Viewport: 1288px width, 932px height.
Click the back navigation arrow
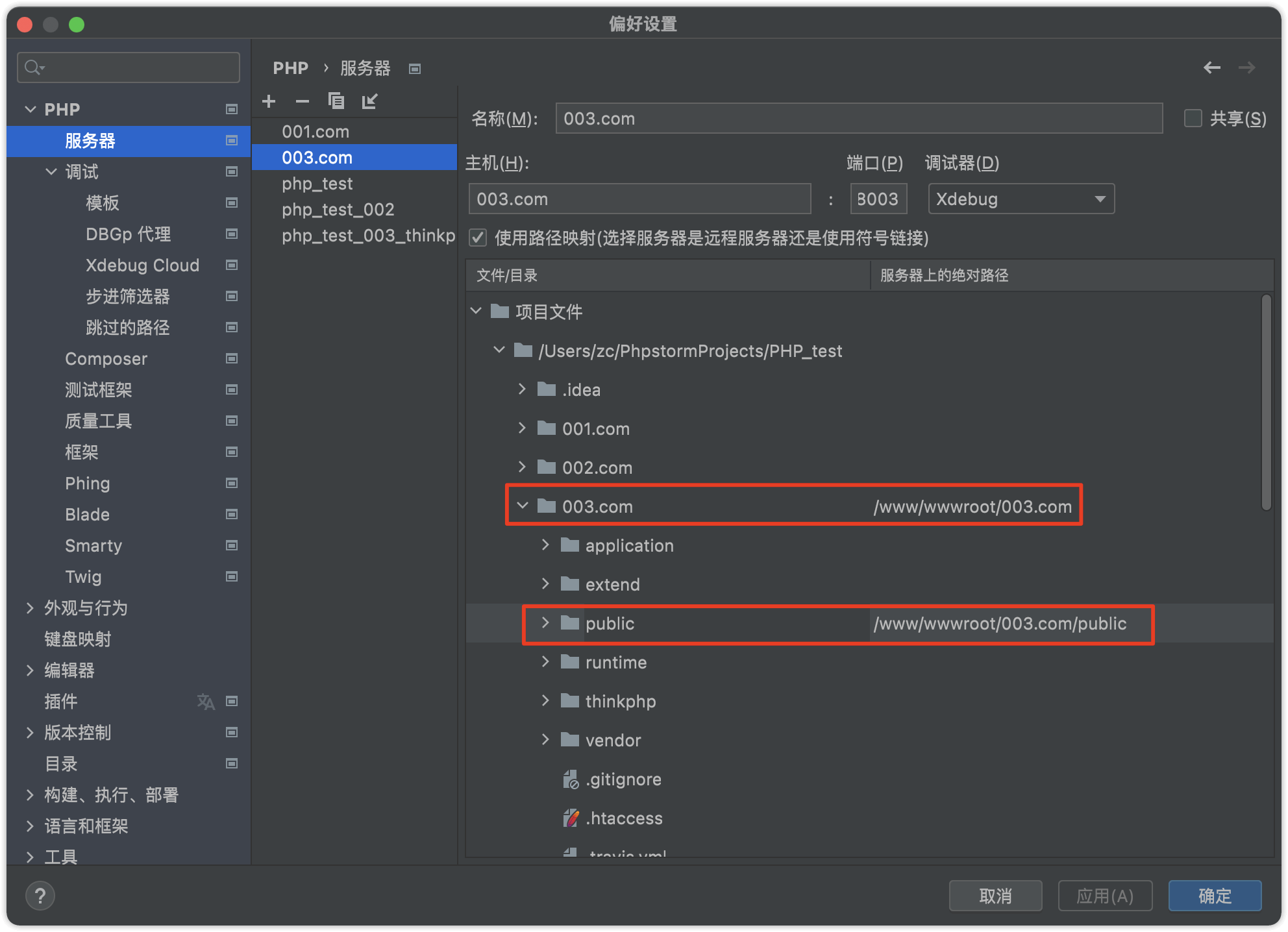(1211, 67)
